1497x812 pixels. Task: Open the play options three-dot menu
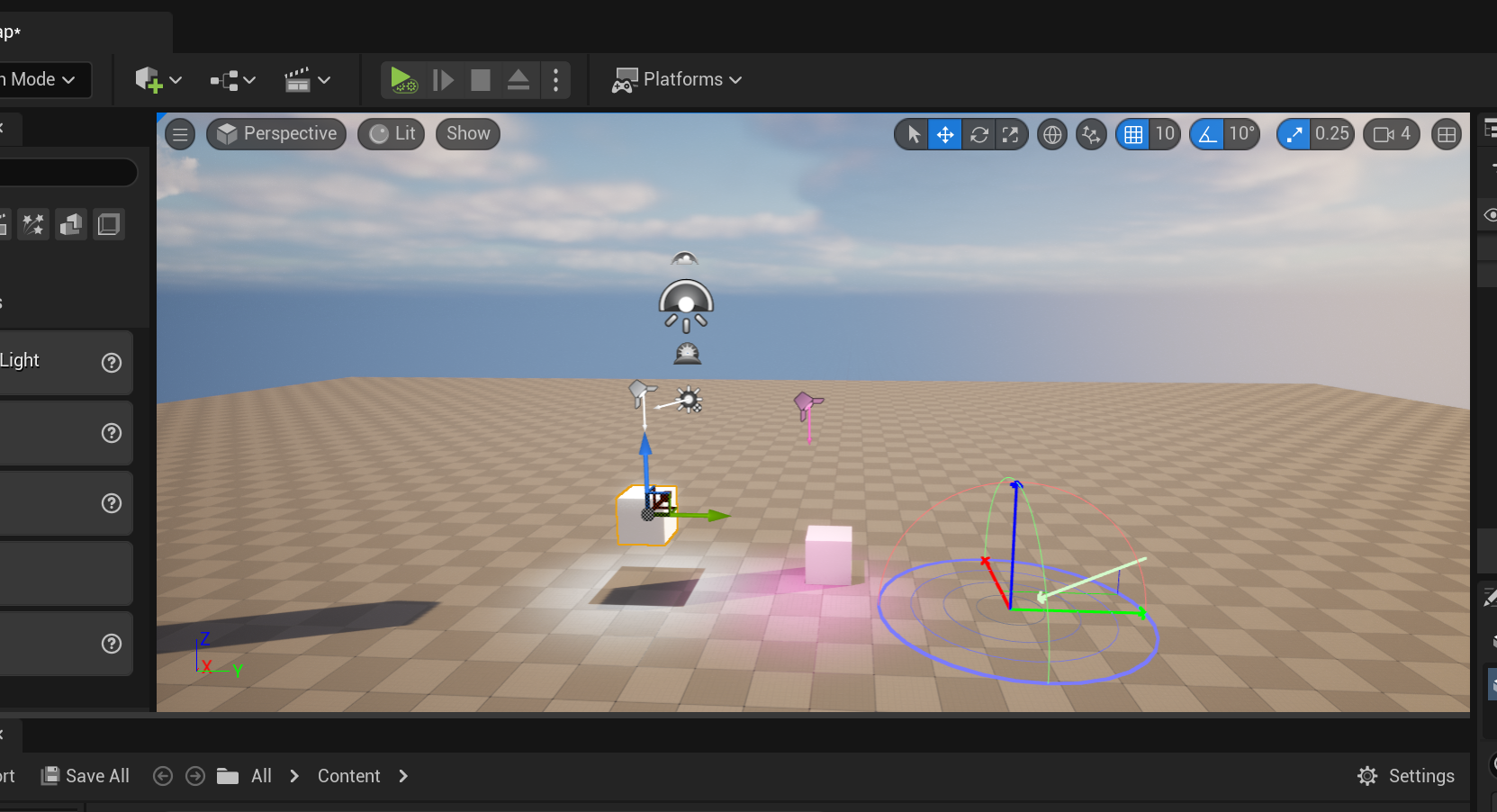(555, 80)
